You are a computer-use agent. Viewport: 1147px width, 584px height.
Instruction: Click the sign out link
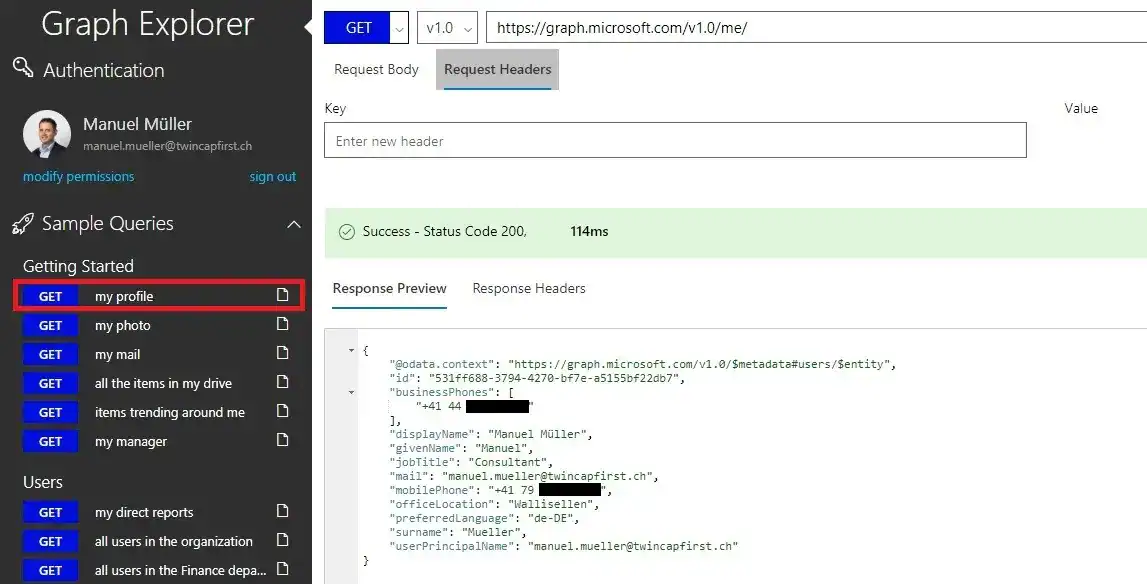point(273,176)
